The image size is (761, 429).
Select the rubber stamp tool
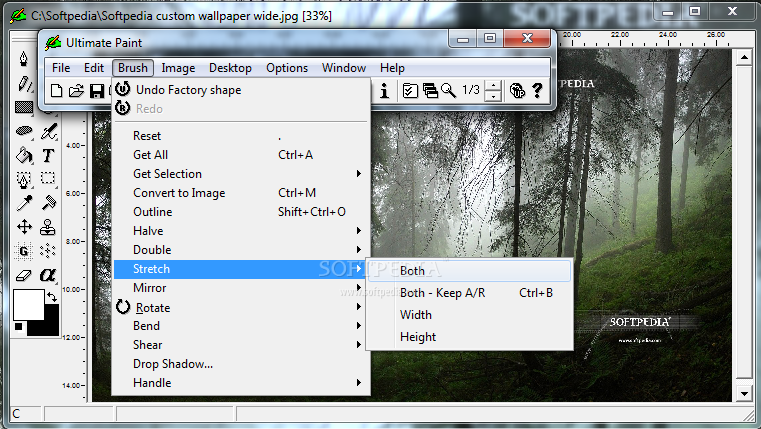48,227
